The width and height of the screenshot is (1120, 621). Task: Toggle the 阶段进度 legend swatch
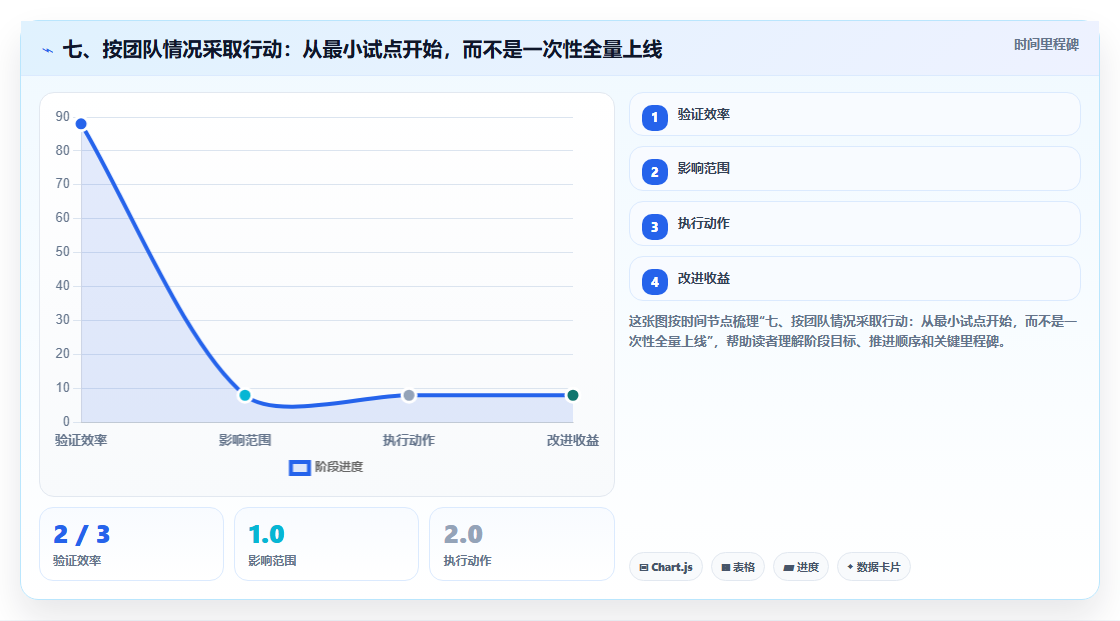pyautogui.click(x=299, y=468)
